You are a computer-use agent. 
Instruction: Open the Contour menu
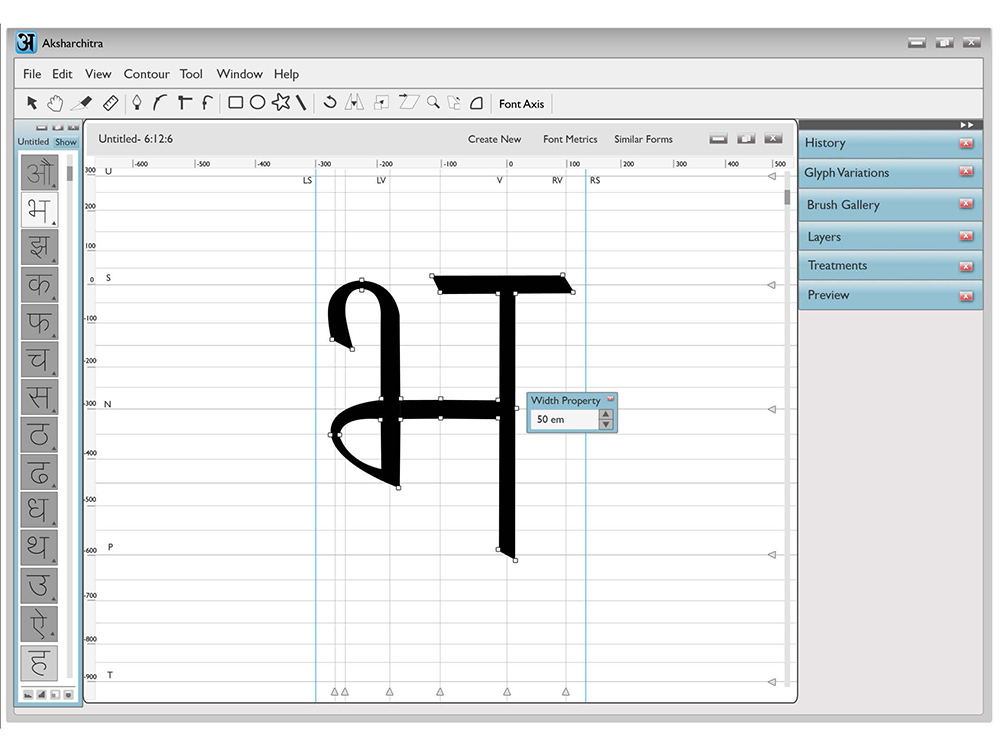pyautogui.click(x=147, y=74)
